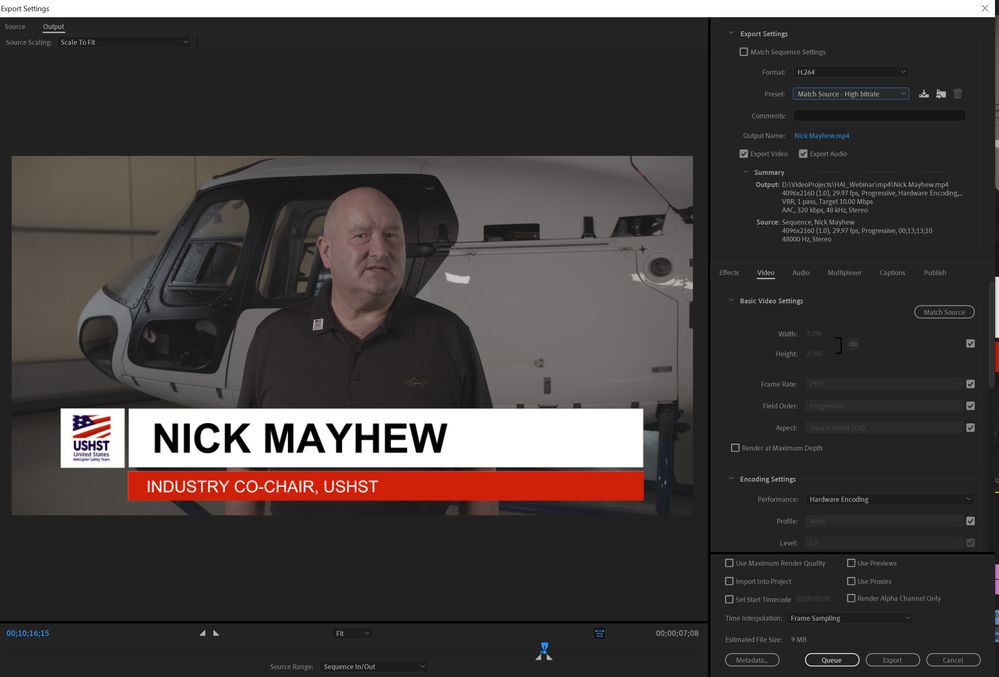Uncheck the Export Audio checkbox
The image size is (999, 677).
click(803, 154)
